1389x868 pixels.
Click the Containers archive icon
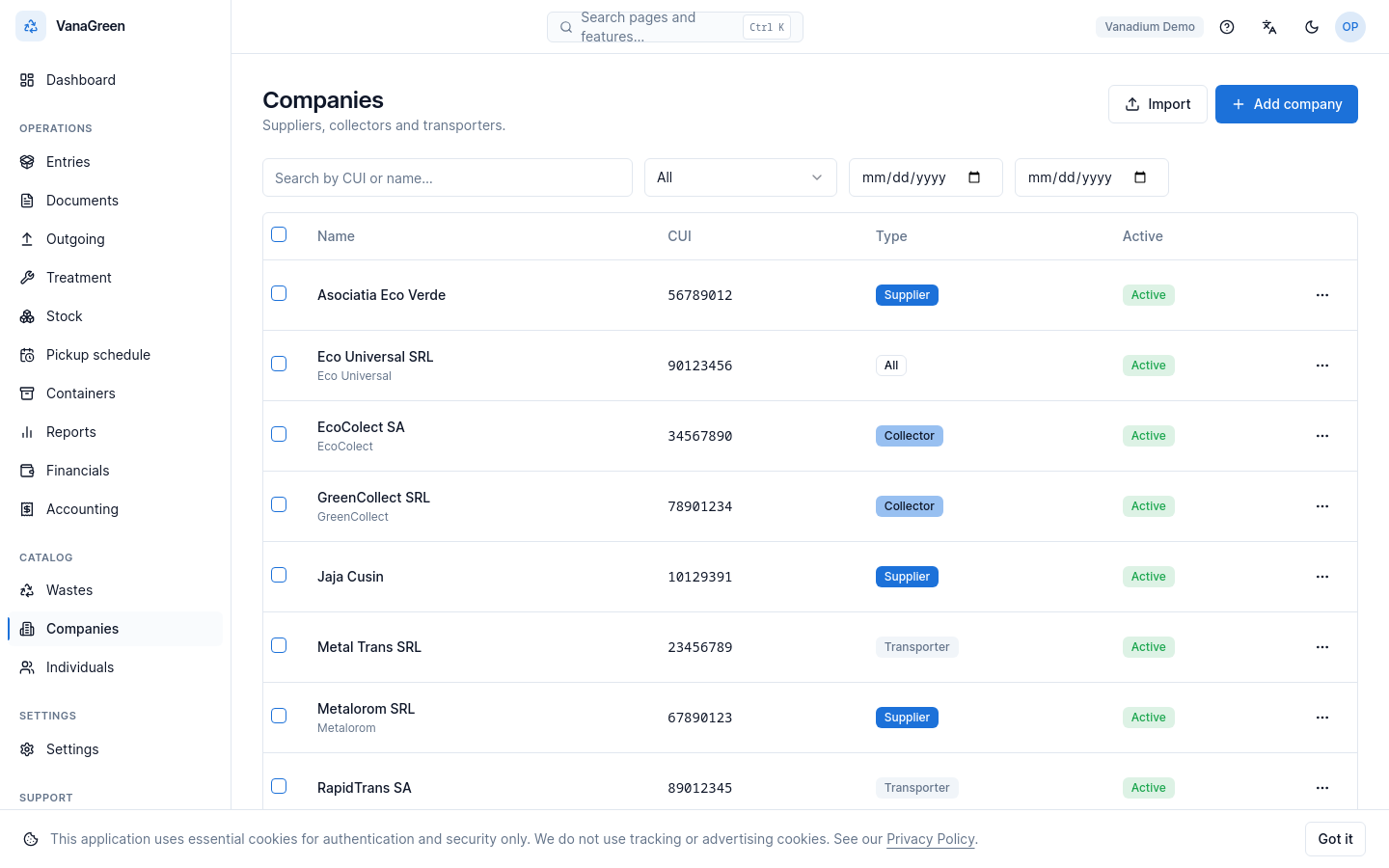(27, 393)
